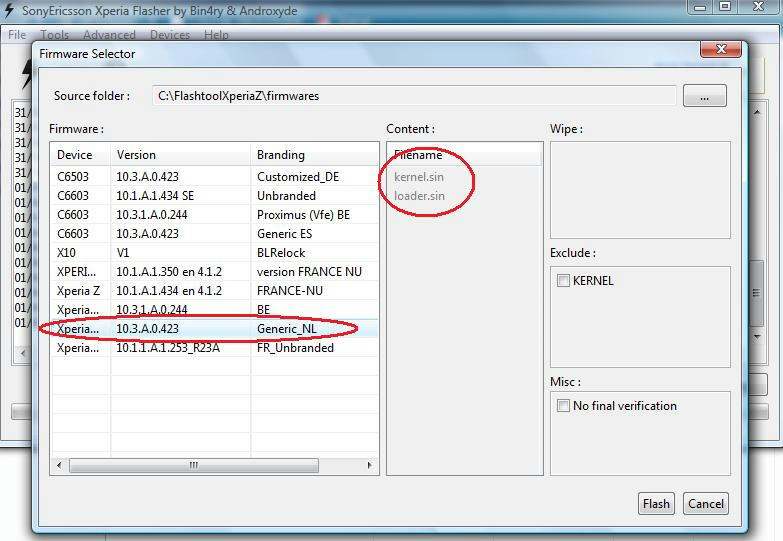Image resolution: width=783 pixels, height=541 pixels.
Task: Select the FR_Unbranded firmware row
Action: pos(215,348)
